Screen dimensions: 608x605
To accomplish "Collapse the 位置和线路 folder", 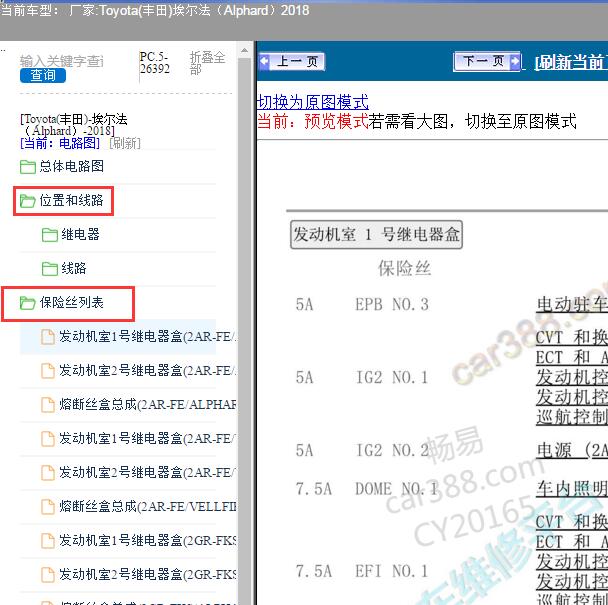I will 71,201.
